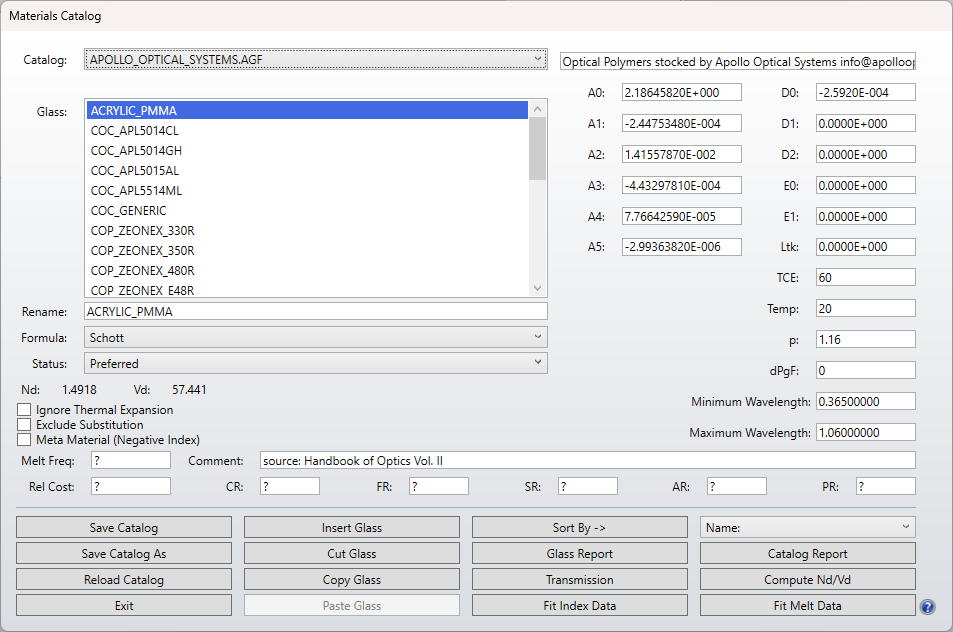Viewport: 953px width, 632px height.
Task: Open the Catalog dropdown showing APOLLO_OPTICAL_SYSTEMS.AGF
Action: pyautogui.click(x=313, y=60)
